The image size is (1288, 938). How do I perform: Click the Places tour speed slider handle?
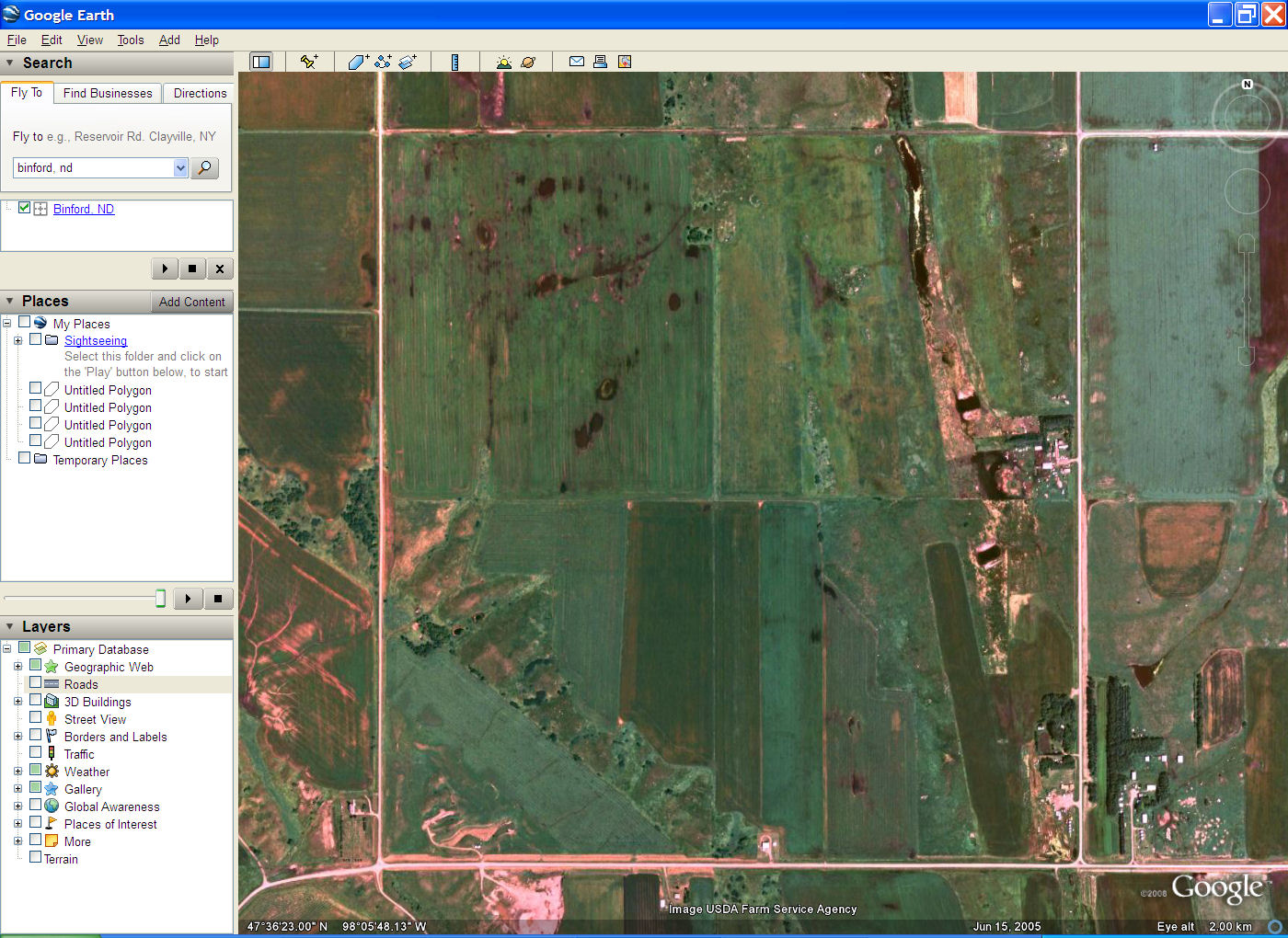(x=160, y=599)
